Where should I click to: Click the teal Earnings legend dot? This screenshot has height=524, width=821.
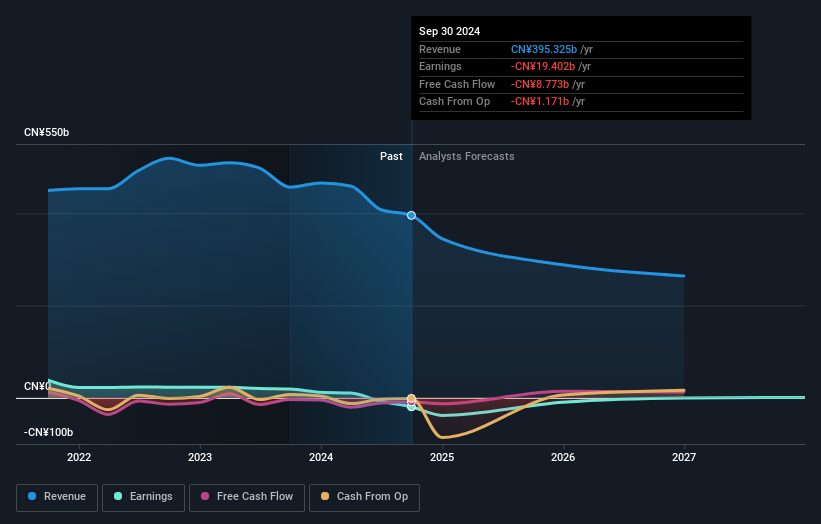118,496
